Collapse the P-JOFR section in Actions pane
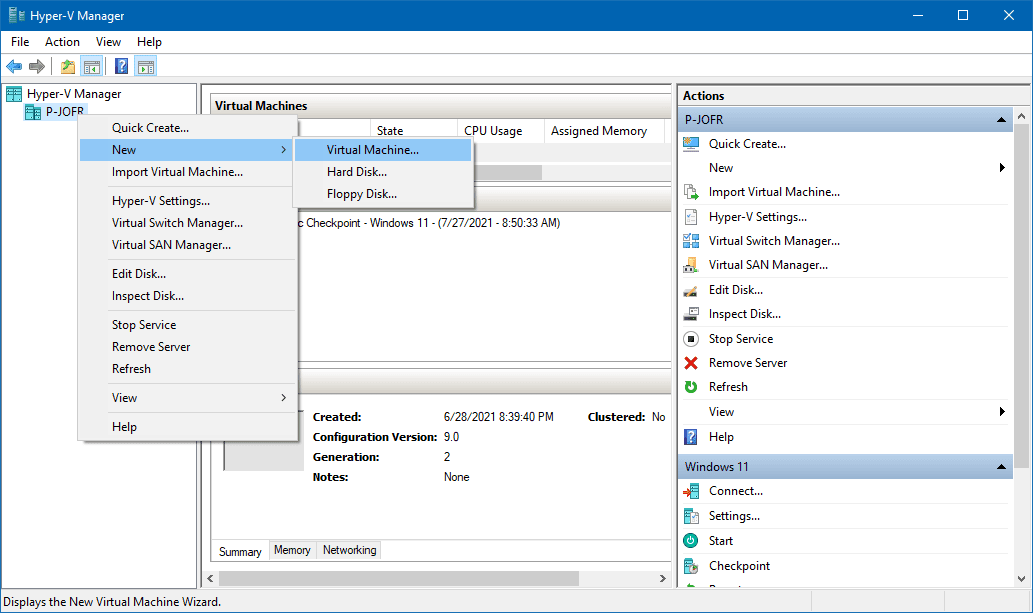This screenshot has height=613, width=1033. [1000, 120]
